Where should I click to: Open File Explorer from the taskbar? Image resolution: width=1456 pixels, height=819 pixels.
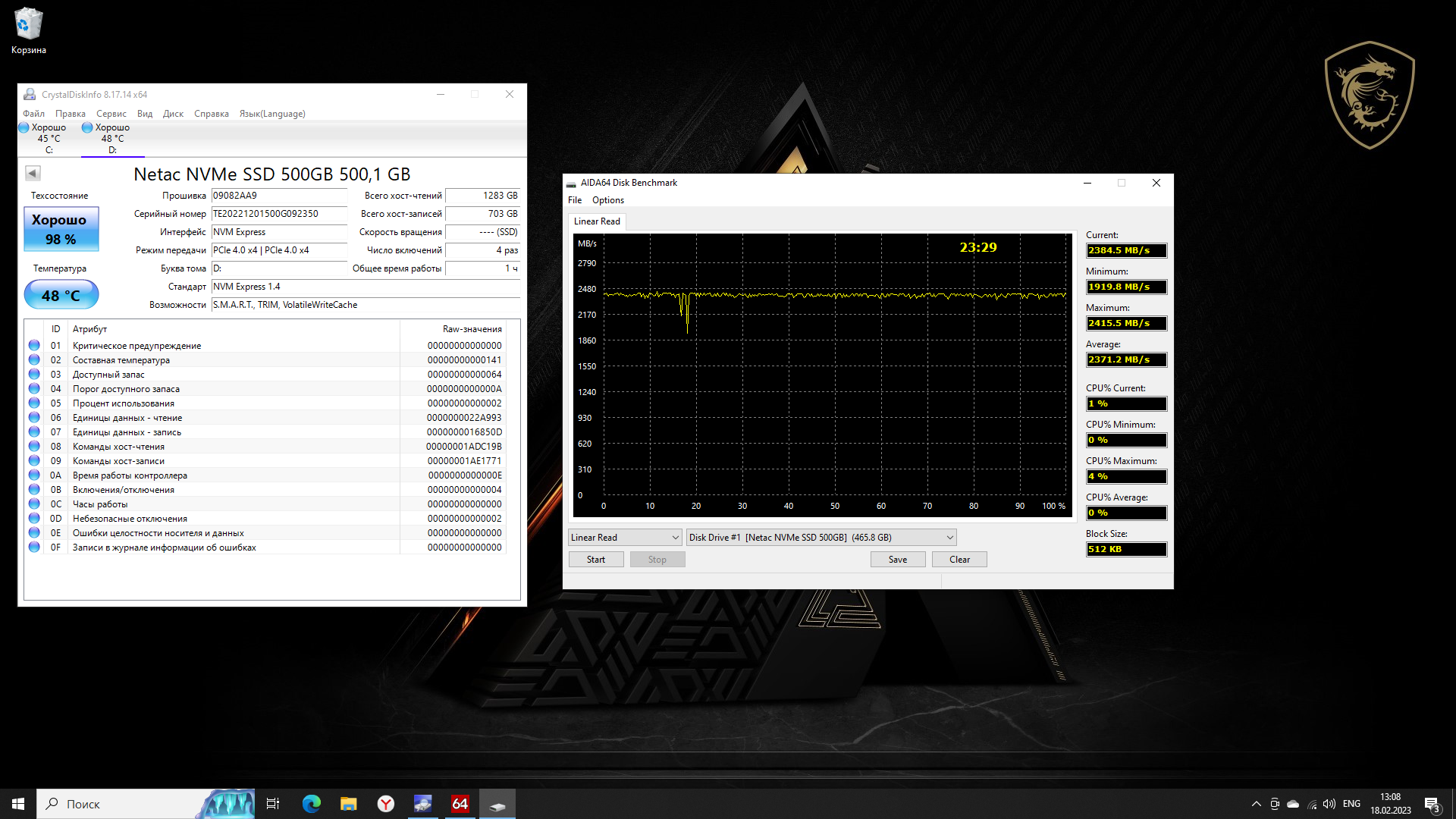point(348,804)
